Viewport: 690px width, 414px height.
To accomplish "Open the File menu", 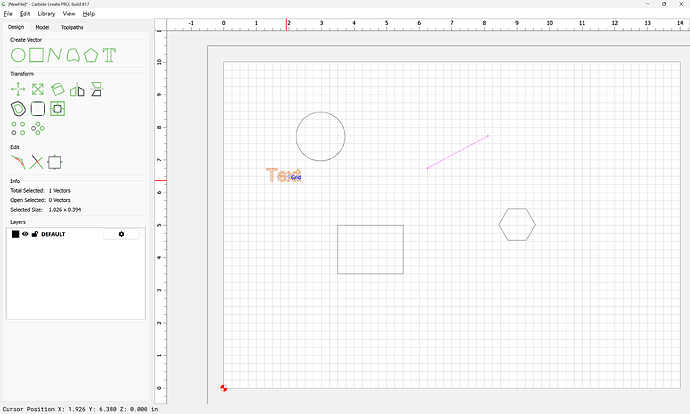I will pos(8,14).
